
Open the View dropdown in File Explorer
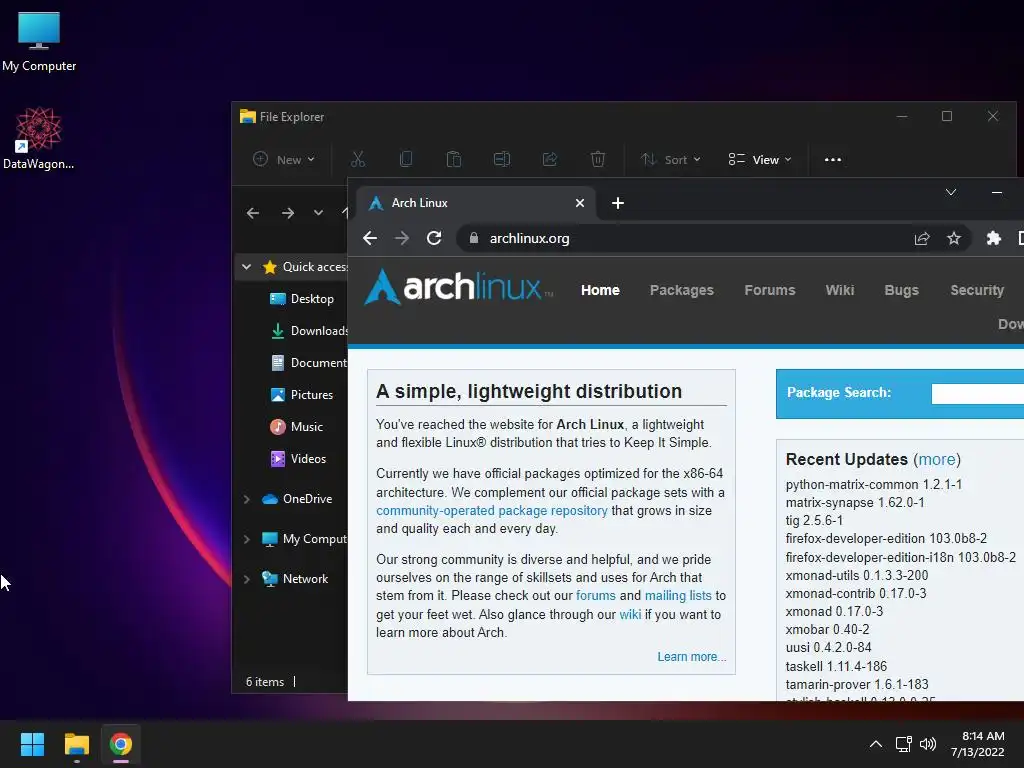click(x=760, y=159)
